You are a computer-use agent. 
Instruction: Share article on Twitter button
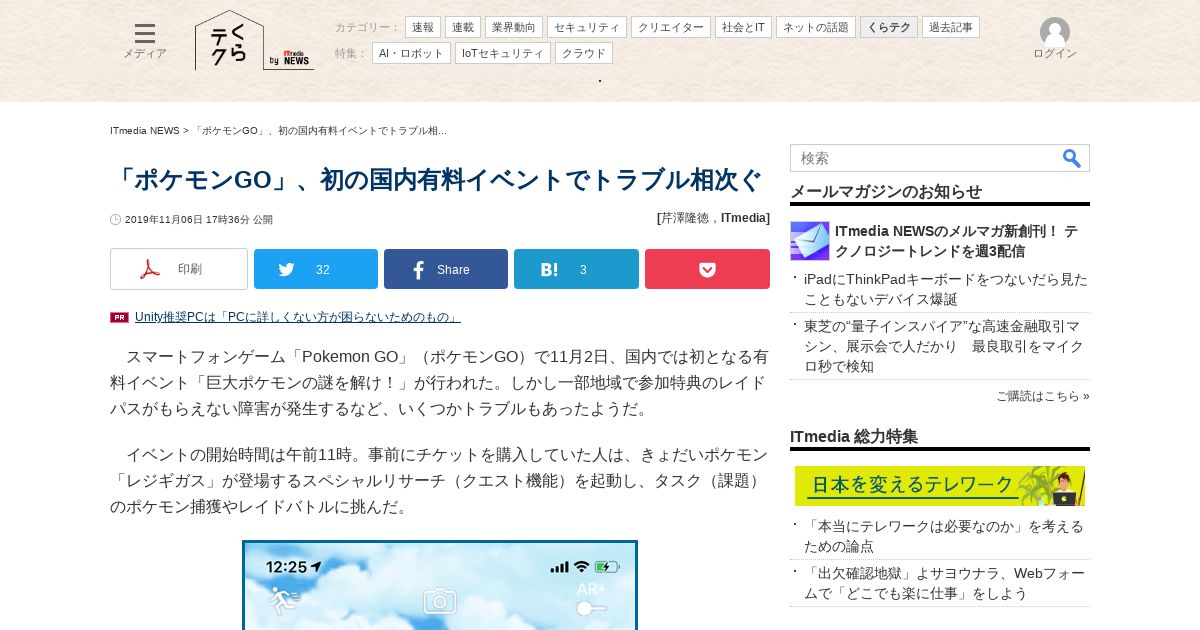[316, 269]
